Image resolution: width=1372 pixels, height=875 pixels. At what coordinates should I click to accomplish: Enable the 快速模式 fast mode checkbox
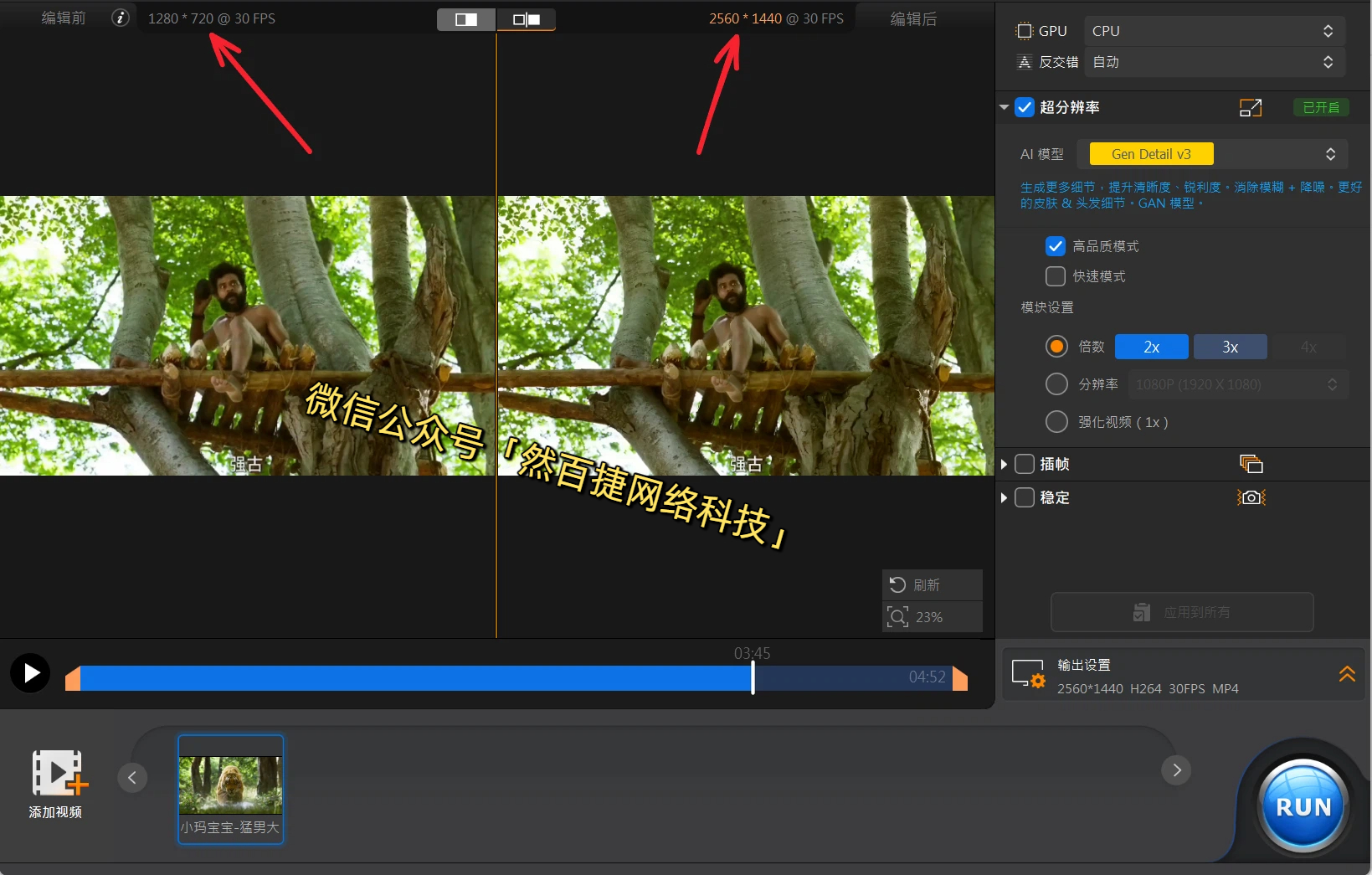(1056, 276)
